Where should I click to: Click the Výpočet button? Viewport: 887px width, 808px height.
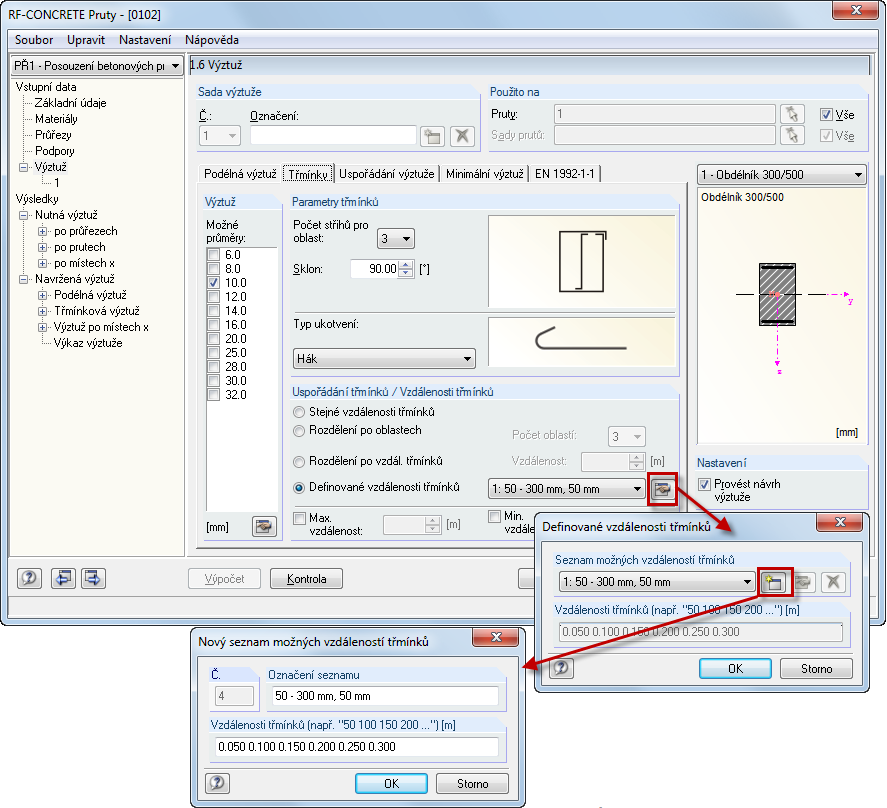[225, 579]
